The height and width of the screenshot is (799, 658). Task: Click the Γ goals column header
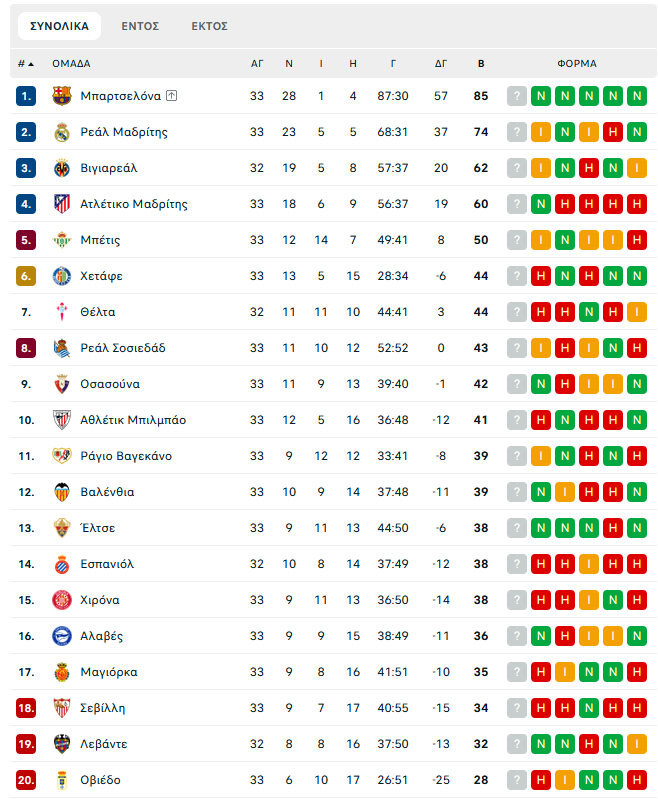[393, 63]
